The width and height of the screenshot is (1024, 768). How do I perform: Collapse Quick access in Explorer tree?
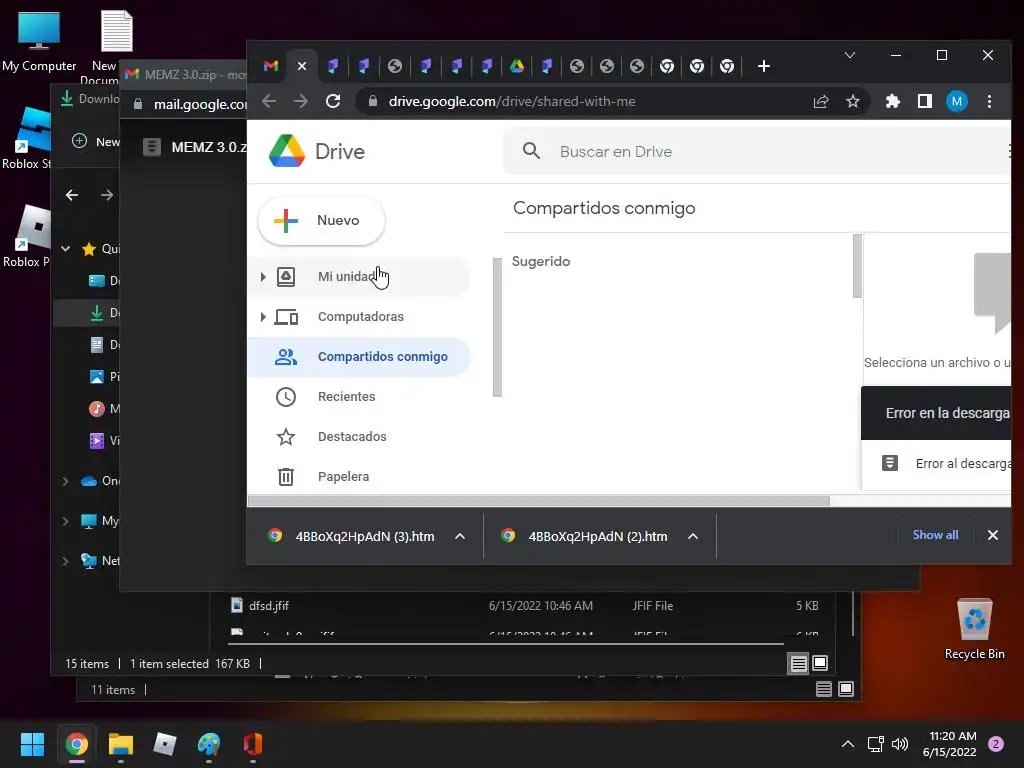pyautogui.click(x=65, y=249)
